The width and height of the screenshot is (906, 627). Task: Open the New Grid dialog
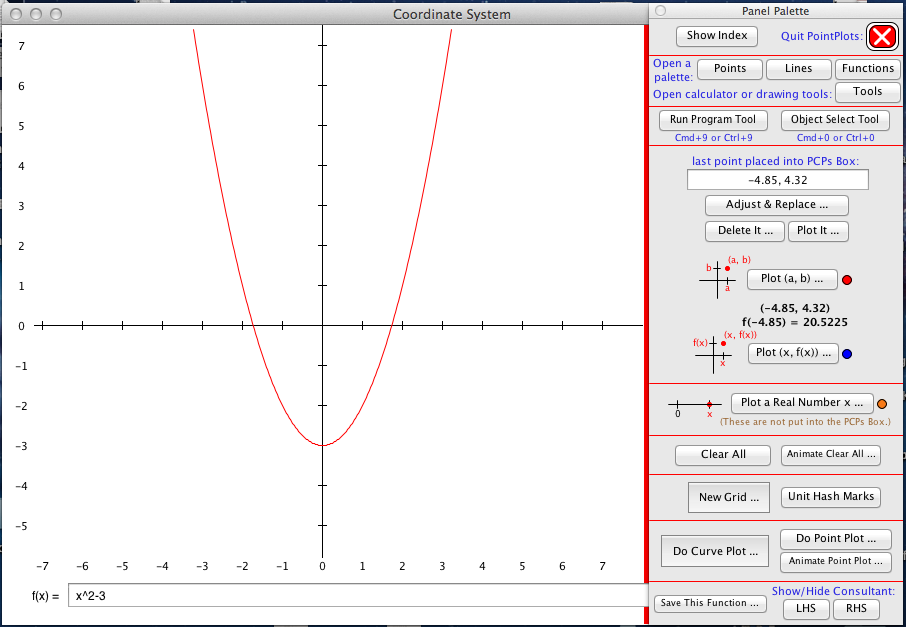point(729,498)
